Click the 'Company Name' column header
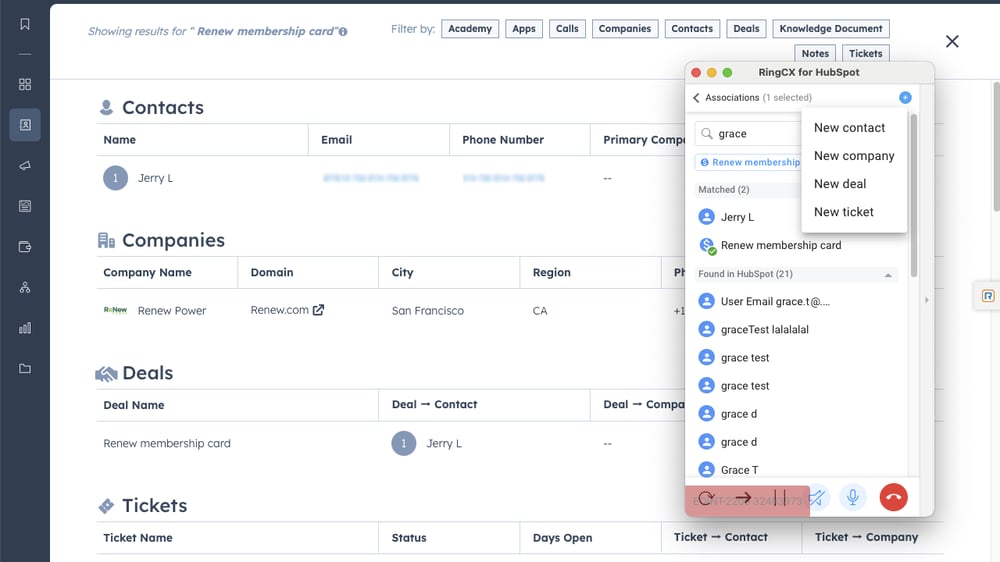The width and height of the screenshot is (1000, 562). coord(147,272)
